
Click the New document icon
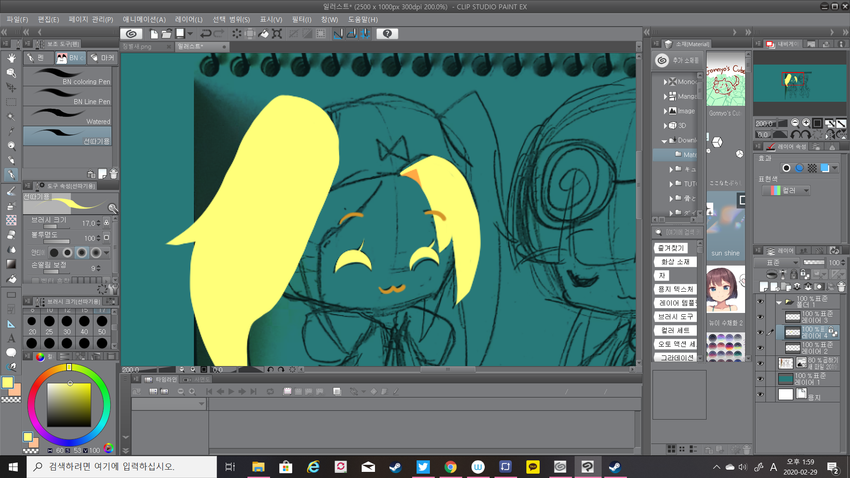154,34
